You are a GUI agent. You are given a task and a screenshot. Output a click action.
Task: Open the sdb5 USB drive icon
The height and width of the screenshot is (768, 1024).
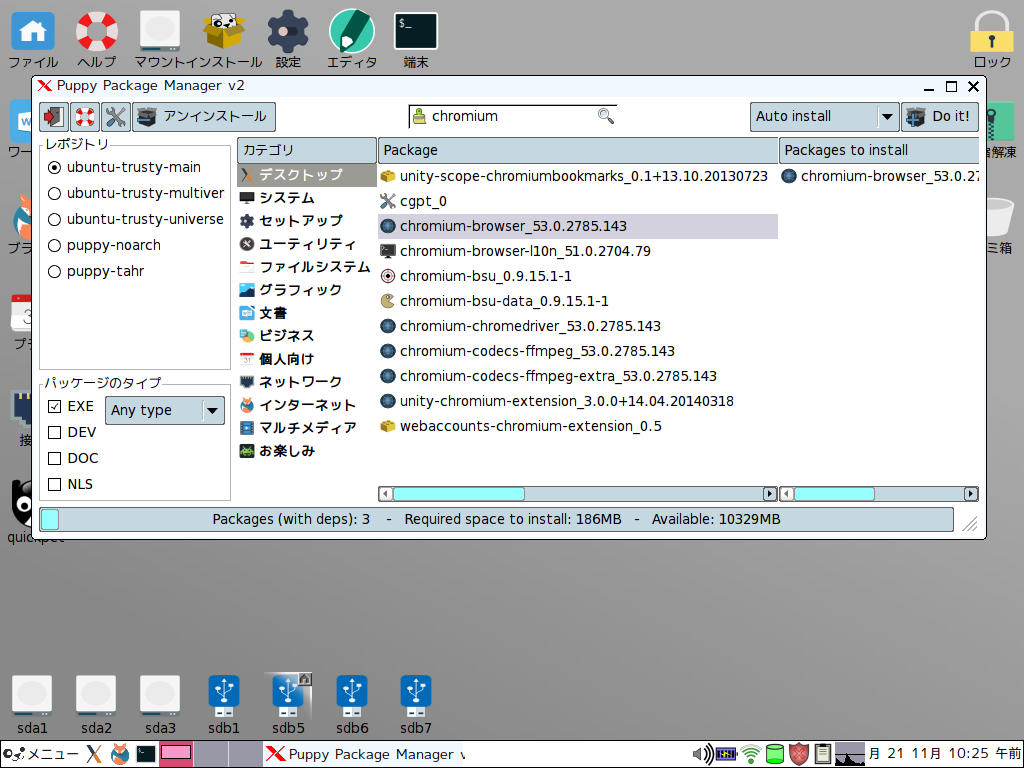click(x=288, y=704)
